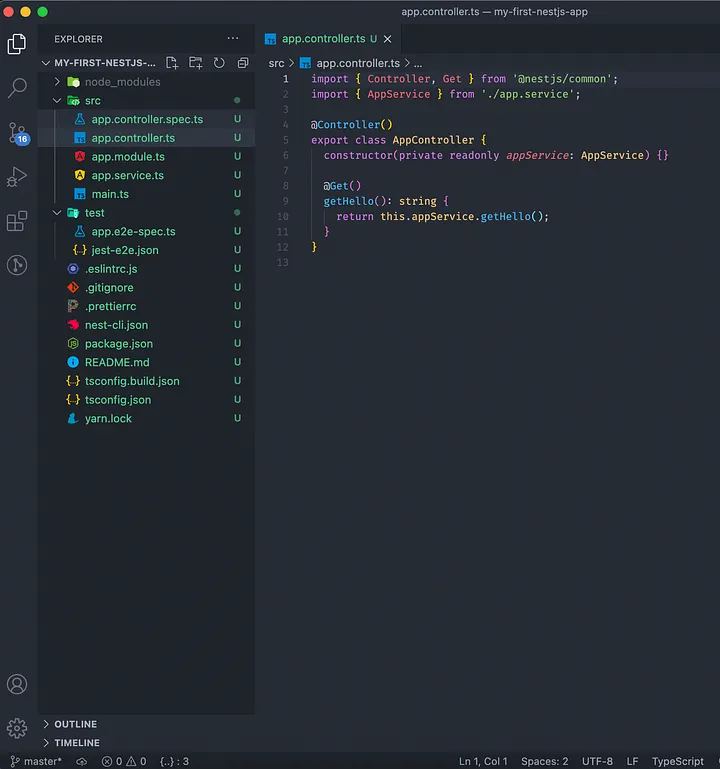The height and width of the screenshot is (769, 720).
Task: Open the Search view in activity bar
Action: 17,88
